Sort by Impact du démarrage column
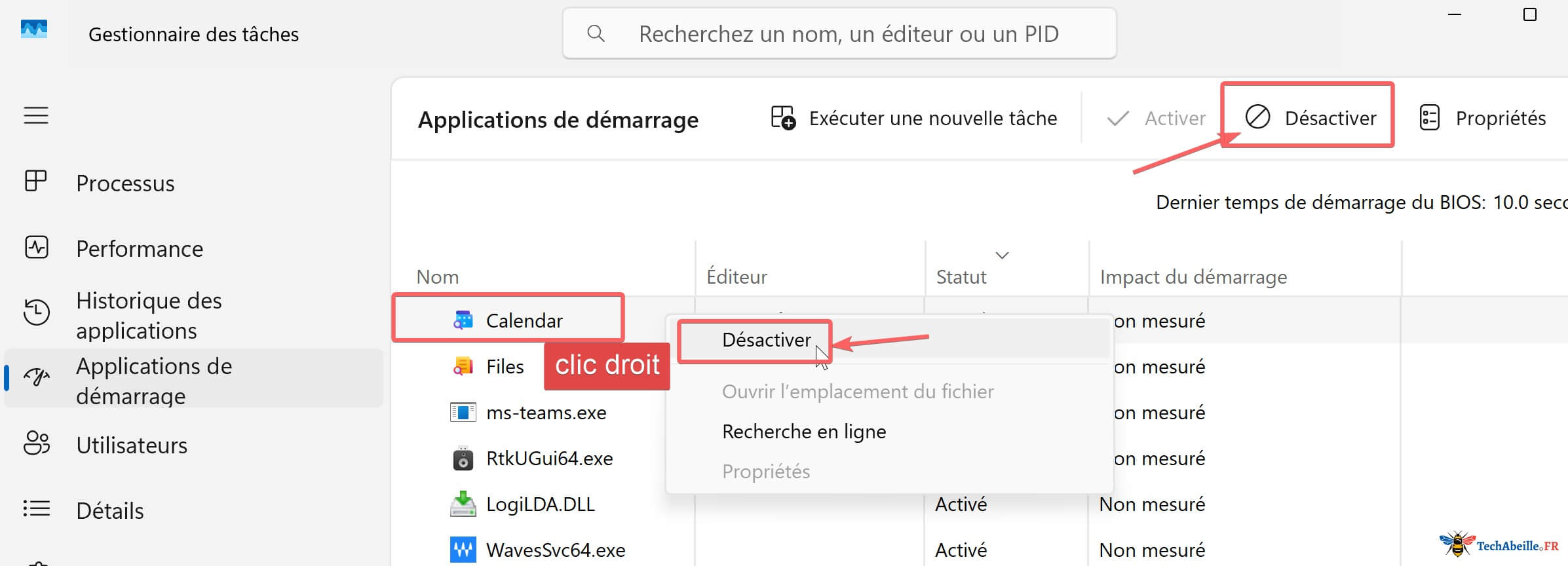 (1193, 277)
